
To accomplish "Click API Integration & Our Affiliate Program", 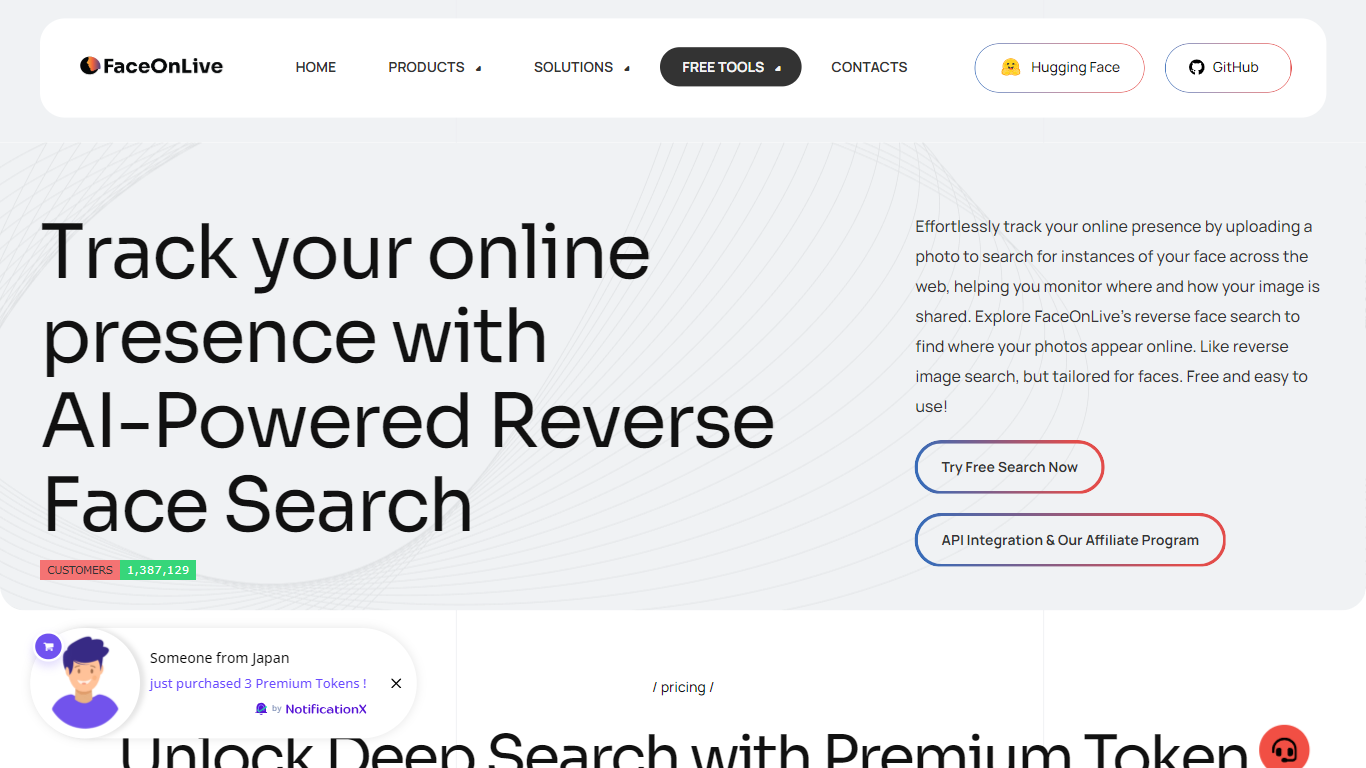I will coord(1069,540).
